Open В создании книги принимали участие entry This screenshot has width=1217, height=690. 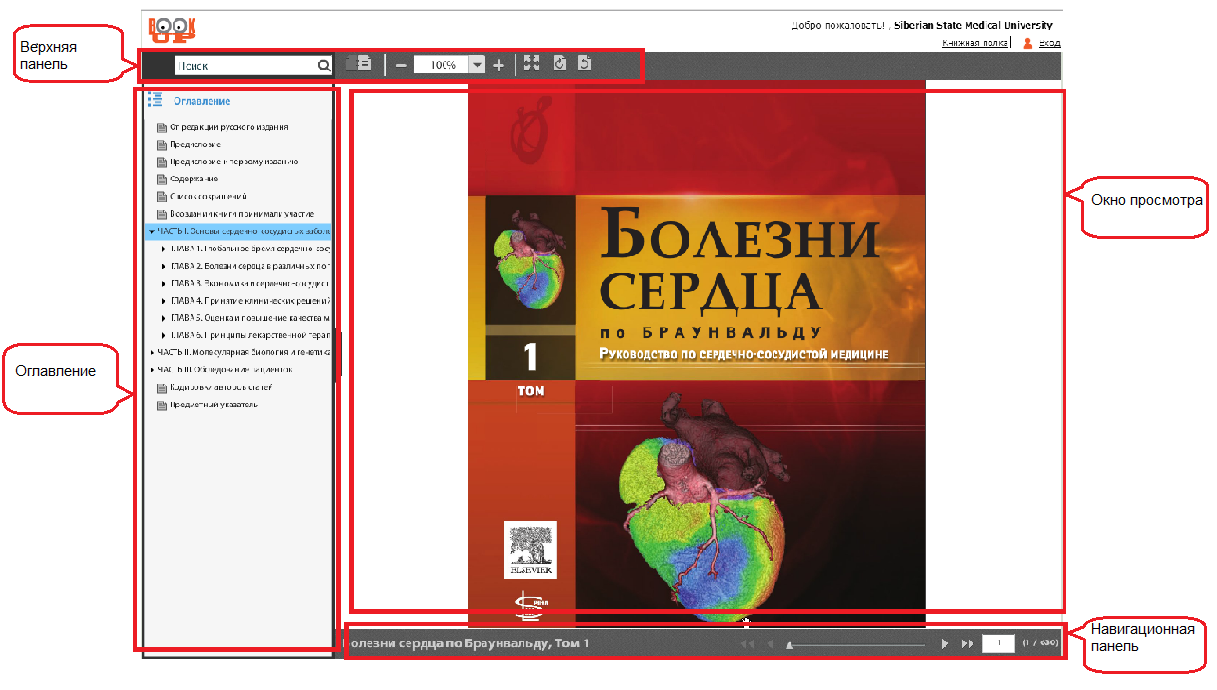pyautogui.click(x=241, y=214)
